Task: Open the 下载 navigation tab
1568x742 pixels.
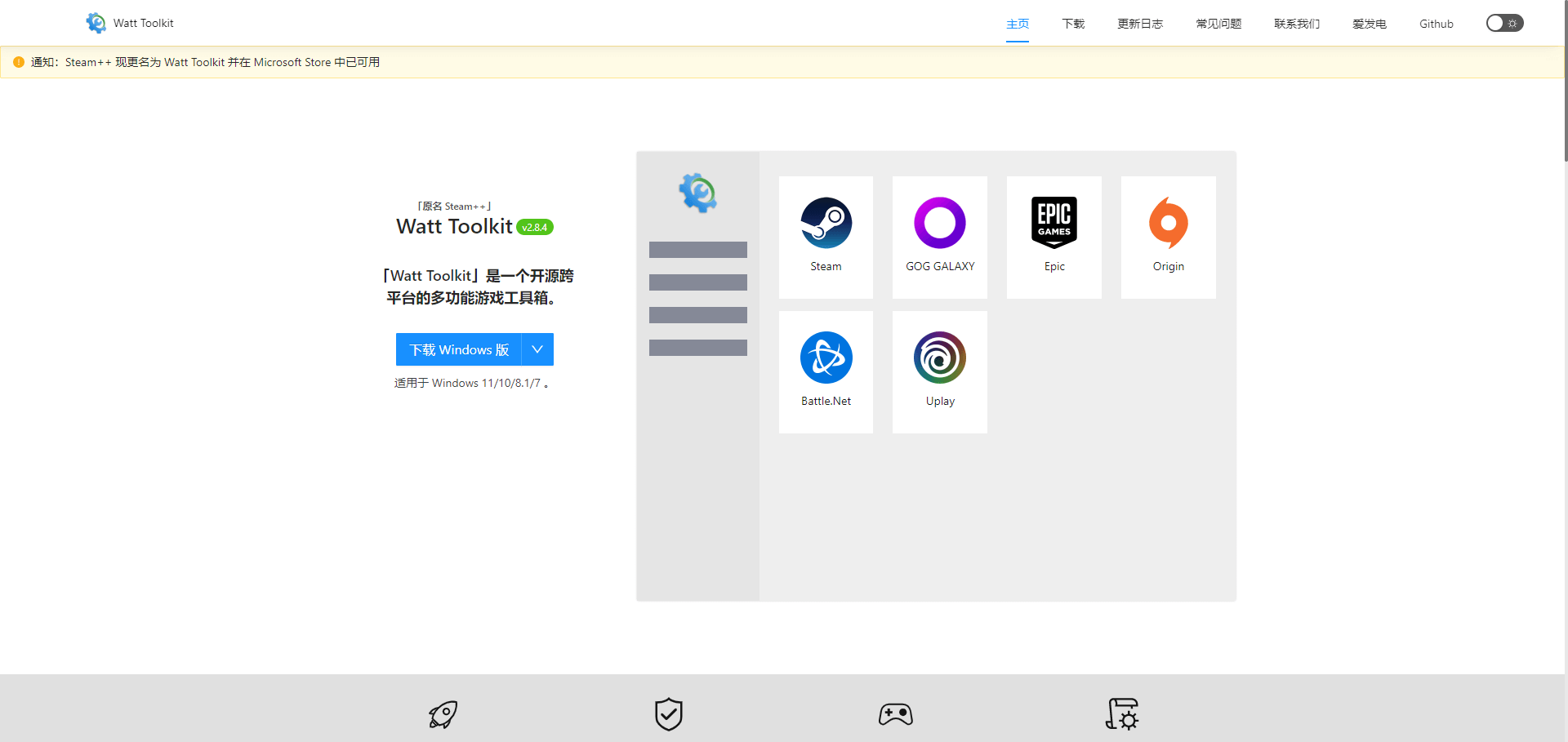Action: pos(1073,24)
